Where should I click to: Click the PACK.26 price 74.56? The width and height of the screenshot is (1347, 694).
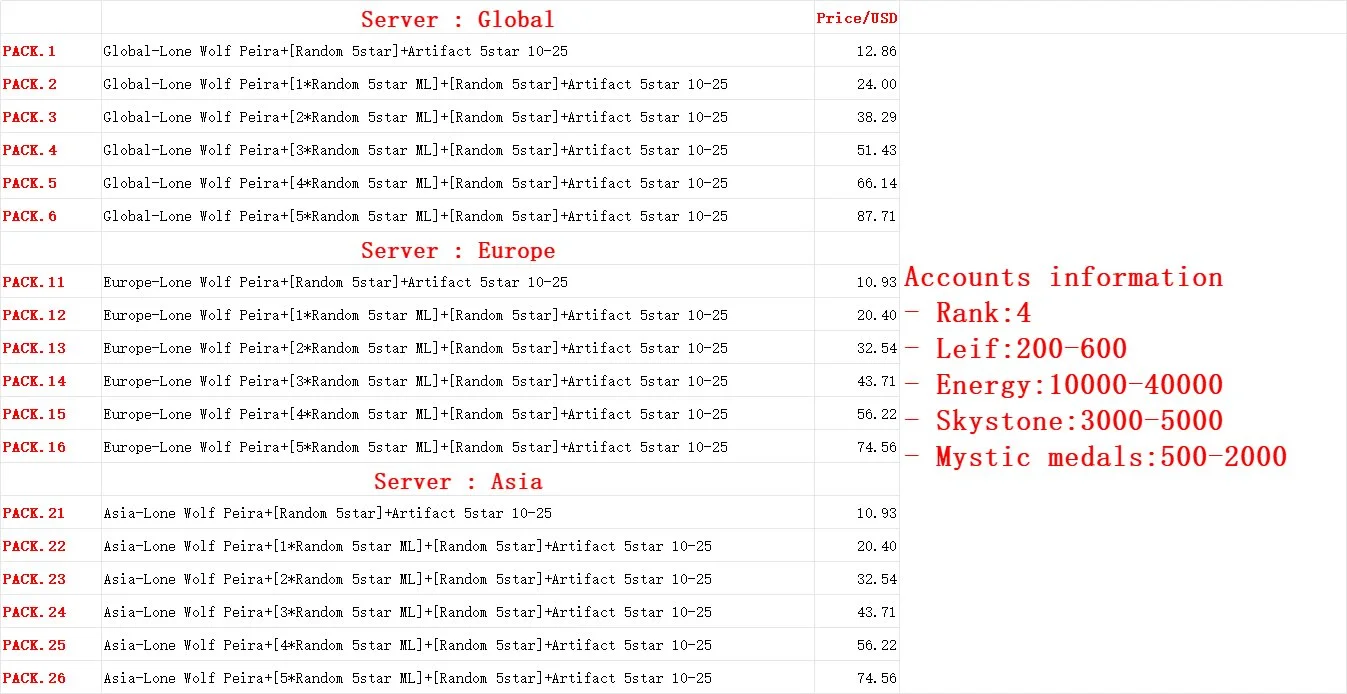point(857,678)
